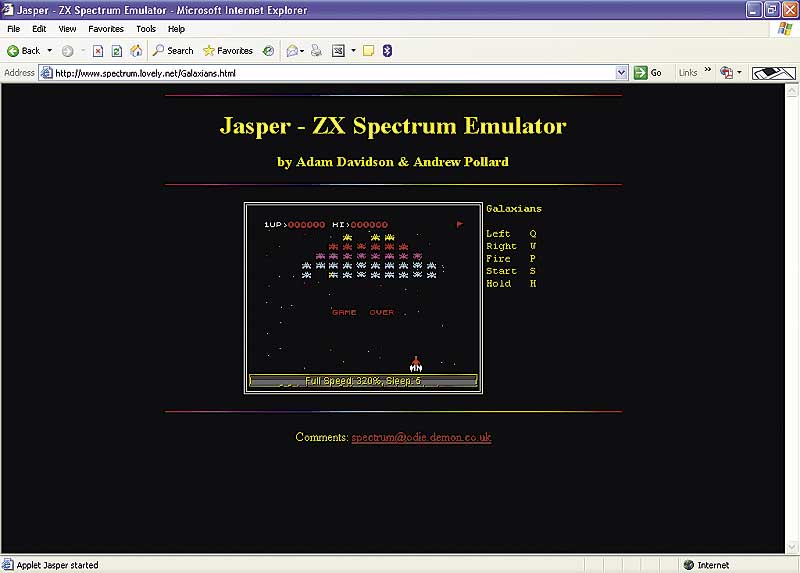The width and height of the screenshot is (800, 573).
Task: Open the Edit menu
Action: click(x=39, y=29)
